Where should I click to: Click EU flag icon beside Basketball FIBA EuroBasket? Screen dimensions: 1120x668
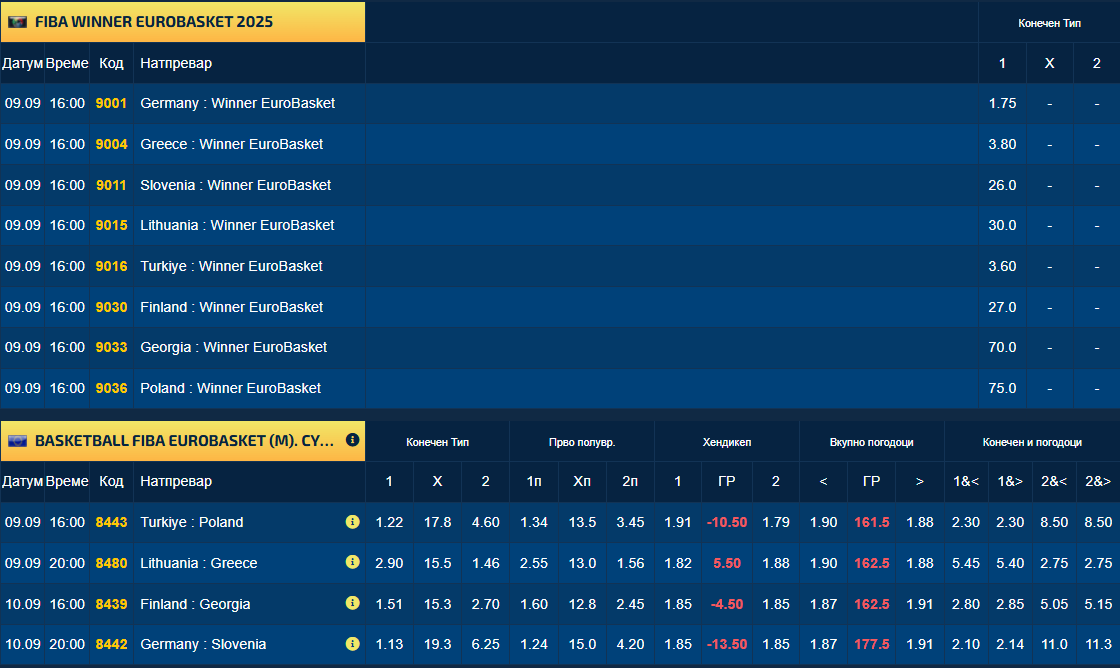pyautogui.click(x=17, y=441)
